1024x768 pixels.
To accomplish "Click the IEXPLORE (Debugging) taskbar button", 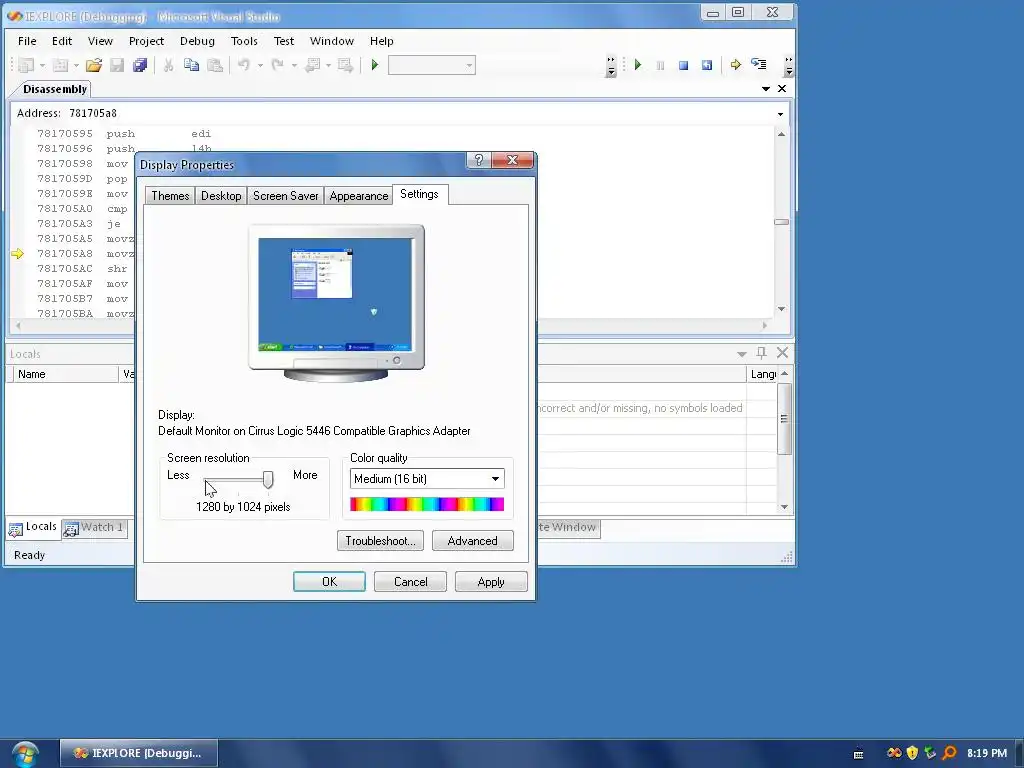I will [x=138, y=753].
